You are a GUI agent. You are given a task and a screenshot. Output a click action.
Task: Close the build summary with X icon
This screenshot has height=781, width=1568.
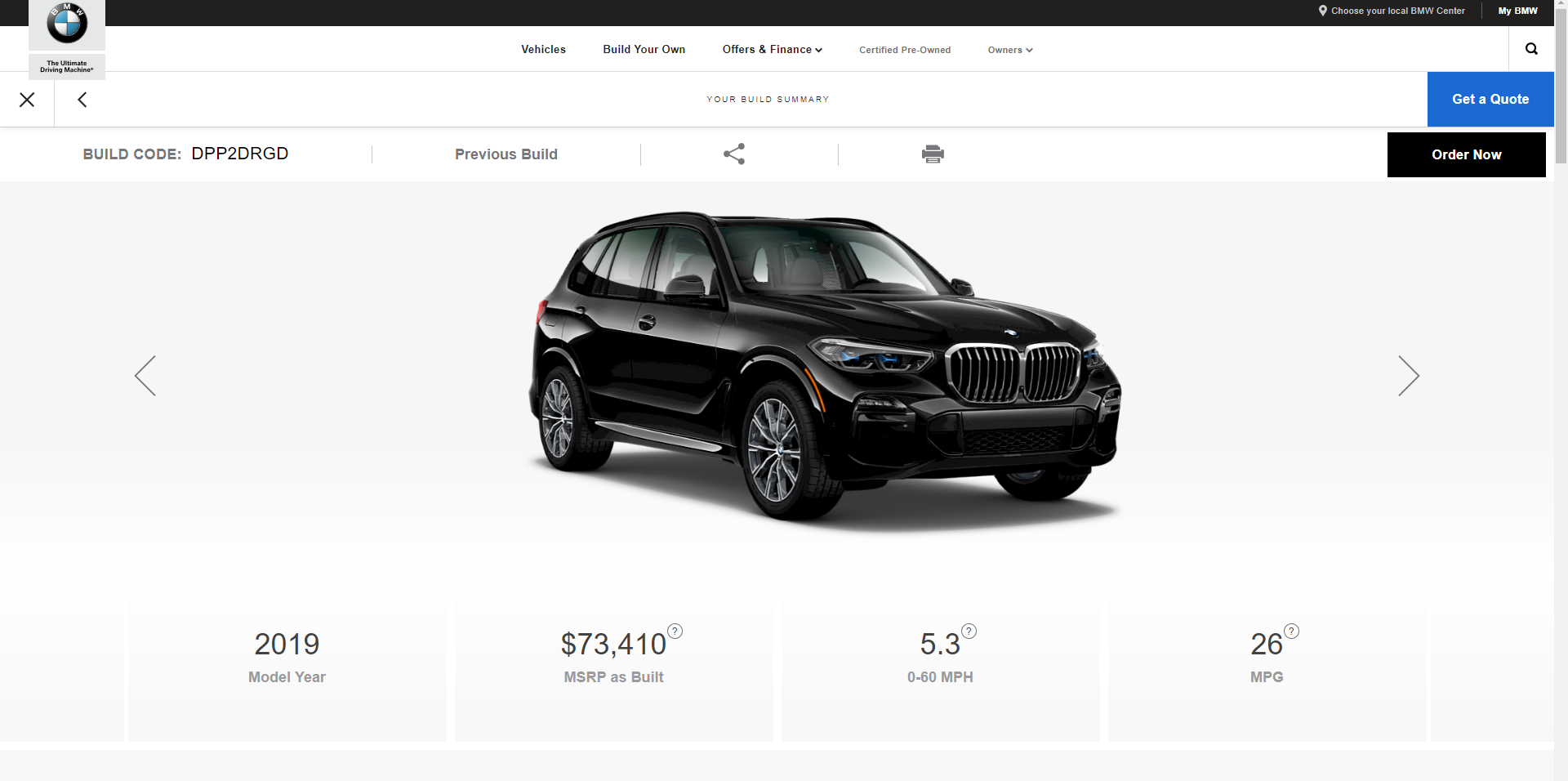tap(27, 100)
